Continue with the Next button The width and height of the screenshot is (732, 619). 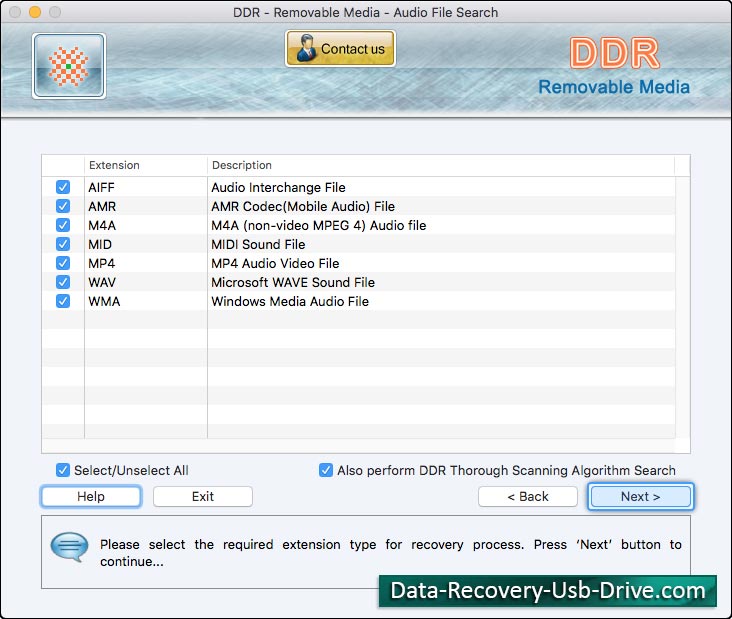tap(640, 496)
